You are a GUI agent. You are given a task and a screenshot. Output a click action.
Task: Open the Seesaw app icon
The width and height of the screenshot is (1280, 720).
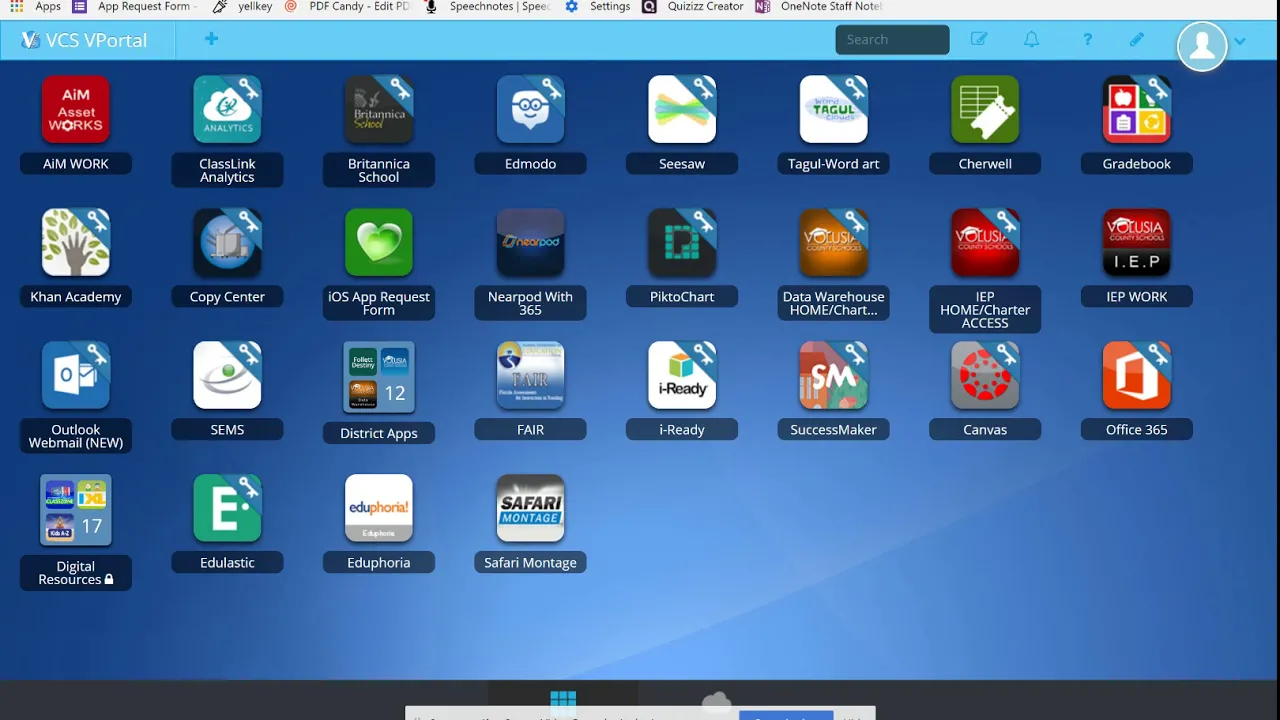682,109
